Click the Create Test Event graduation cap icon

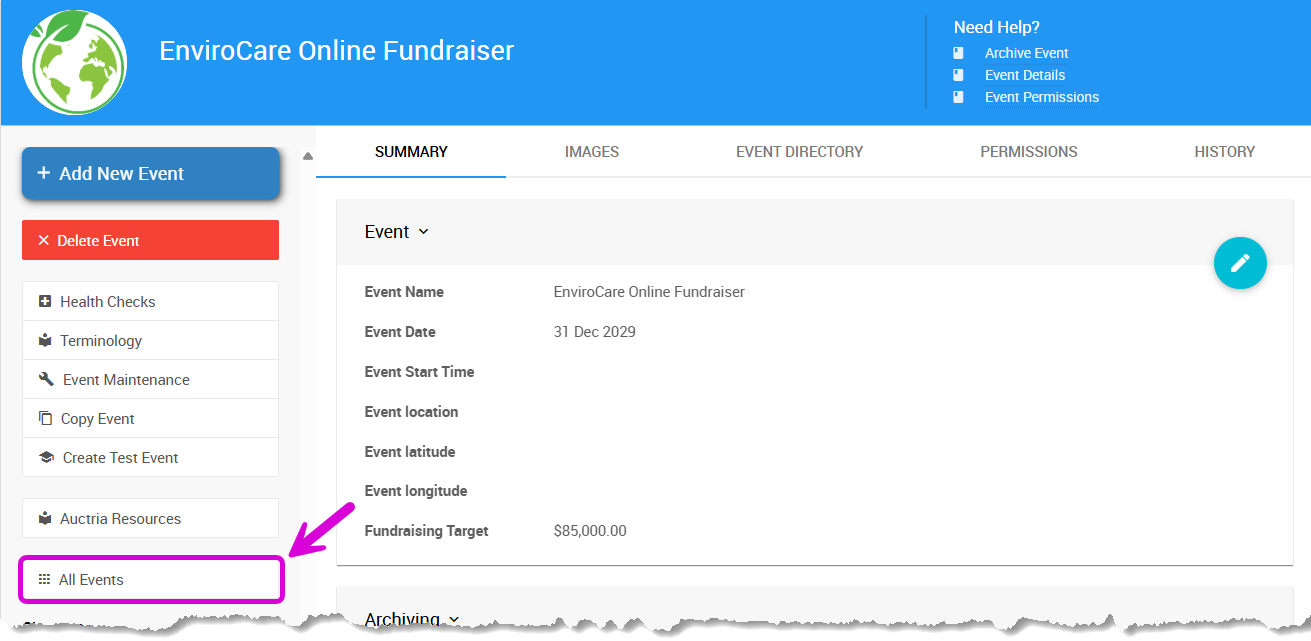(x=46, y=457)
